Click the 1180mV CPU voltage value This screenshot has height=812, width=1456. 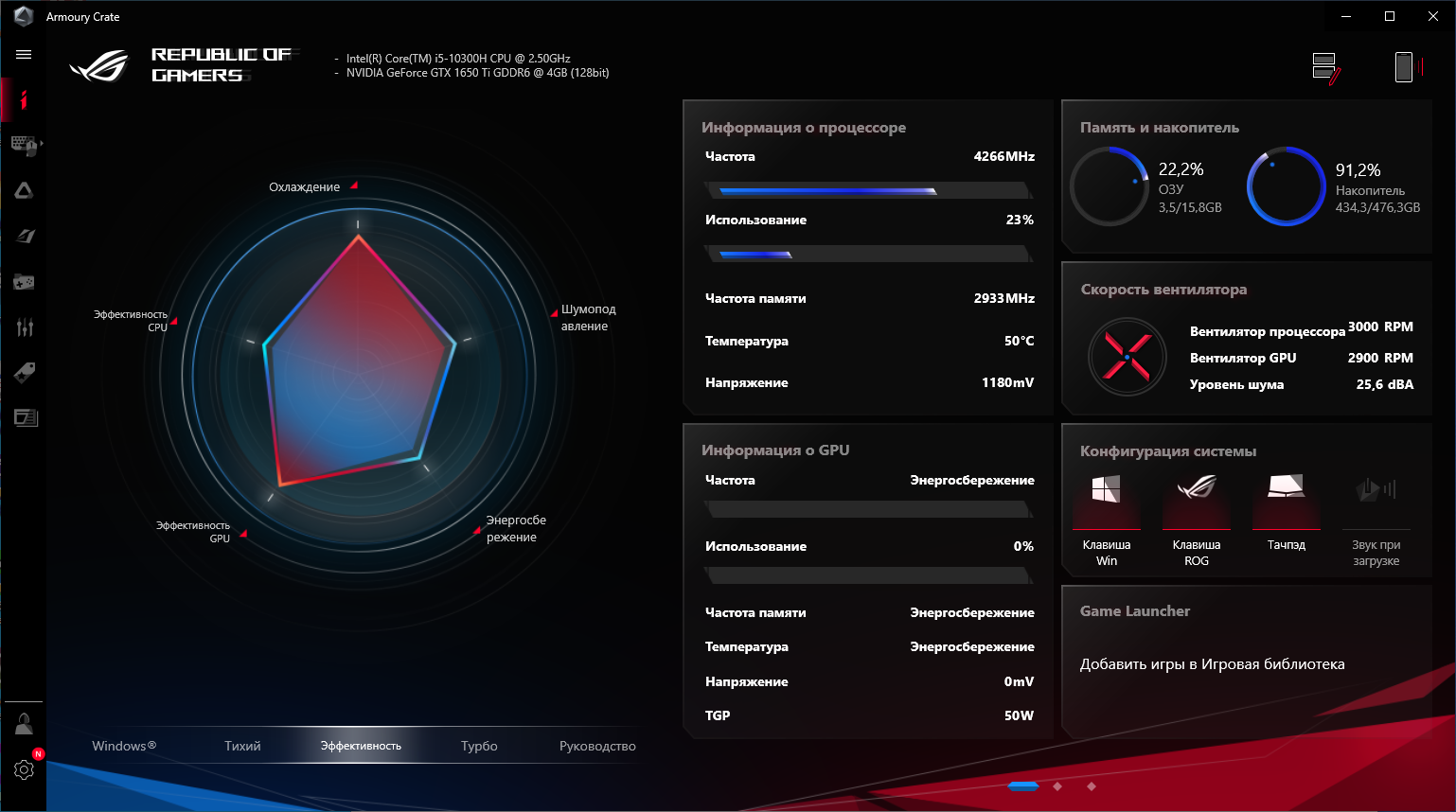(1008, 382)
